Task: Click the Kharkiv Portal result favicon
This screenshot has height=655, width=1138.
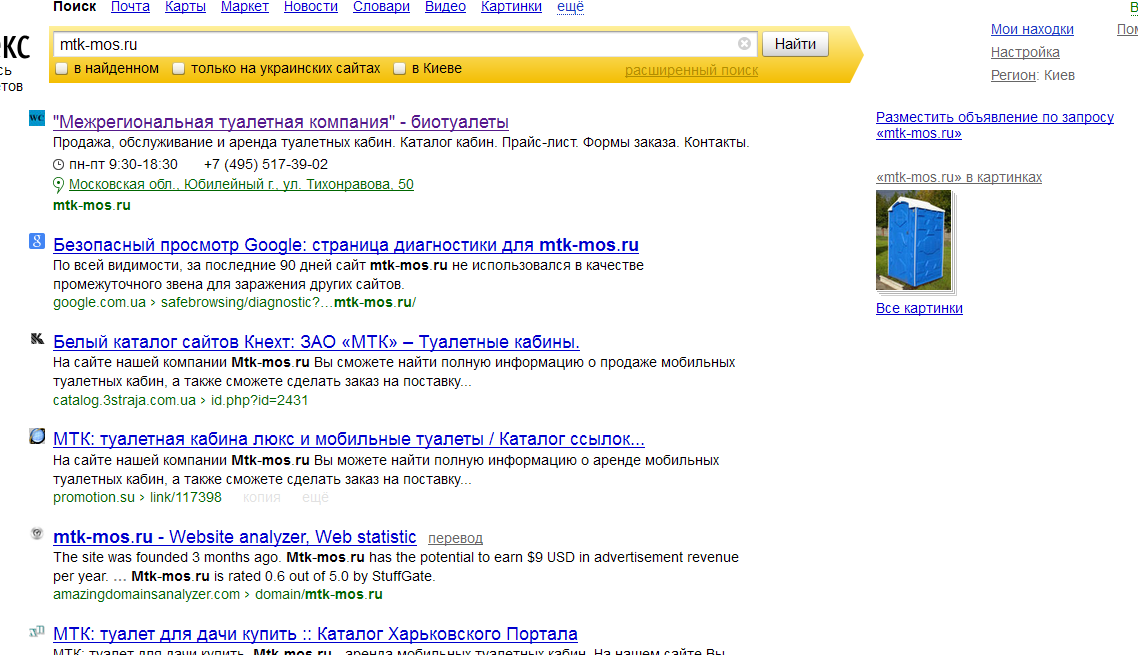Action: [37, 631]
